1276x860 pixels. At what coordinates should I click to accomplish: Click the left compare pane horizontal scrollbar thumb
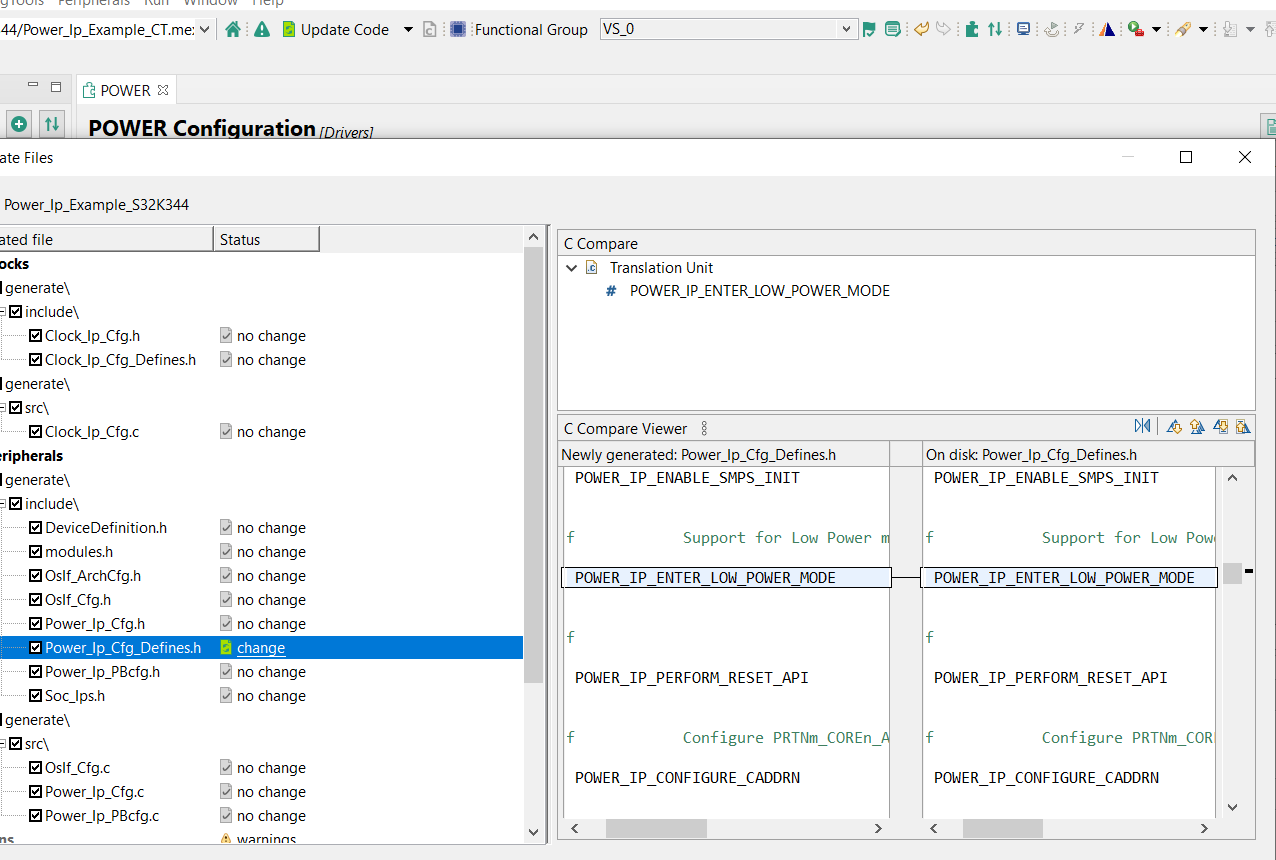coord(656,828)
